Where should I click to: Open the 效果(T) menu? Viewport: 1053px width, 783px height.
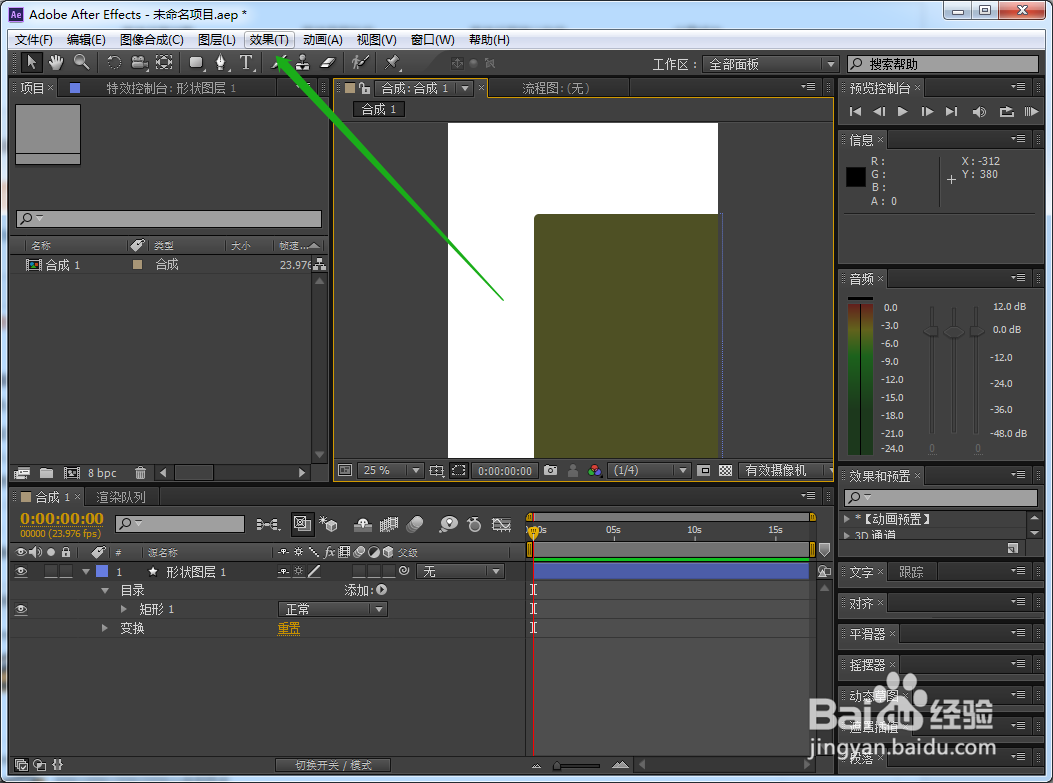[x=269, y=40]
